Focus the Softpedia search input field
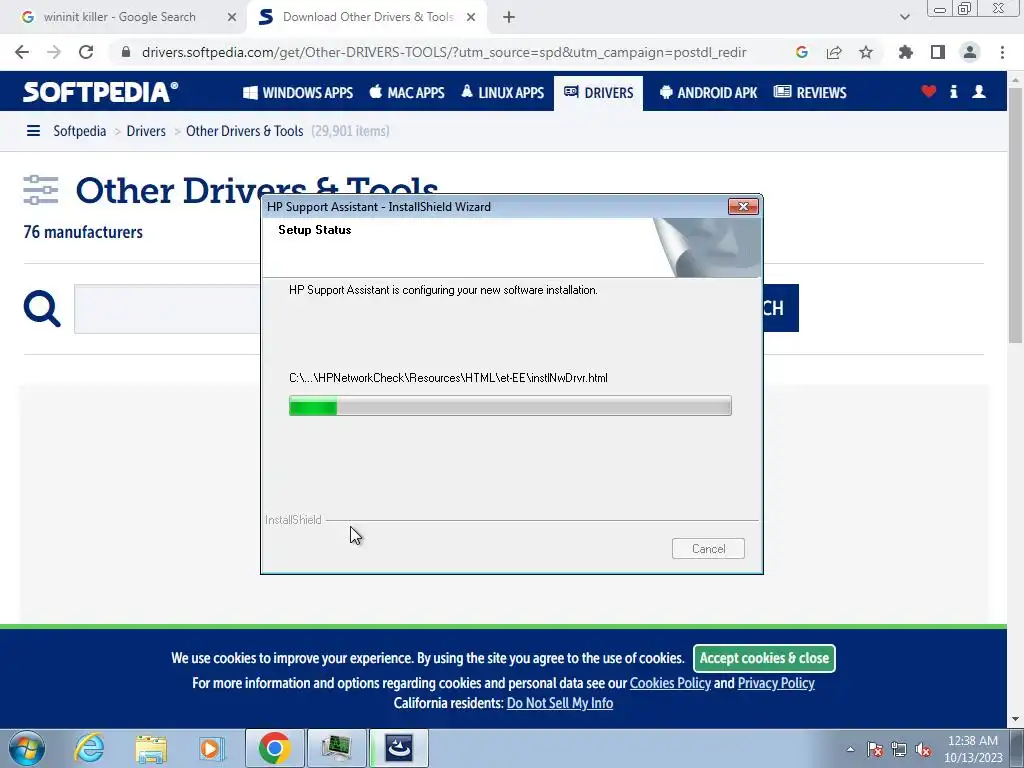1024x768 pixels. pyautogui.click(x=167, y=309)
